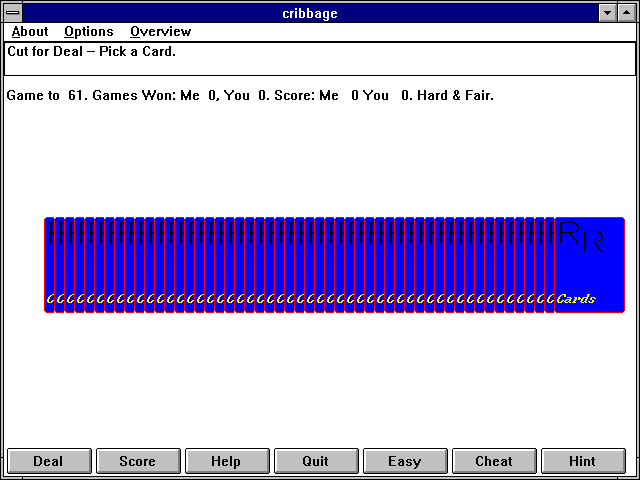This screenshot has width=640, height=480.
Task: Click the Score button
Action: (138, 461)
